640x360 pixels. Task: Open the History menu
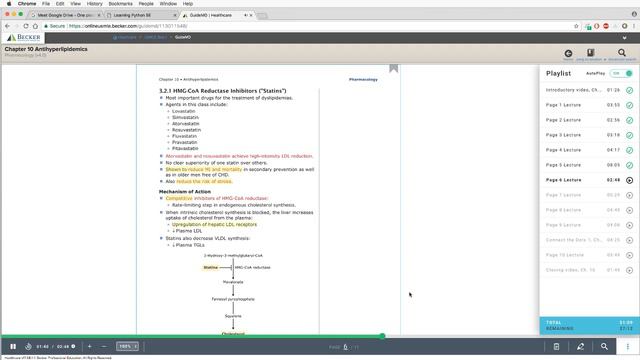(94, 4)
